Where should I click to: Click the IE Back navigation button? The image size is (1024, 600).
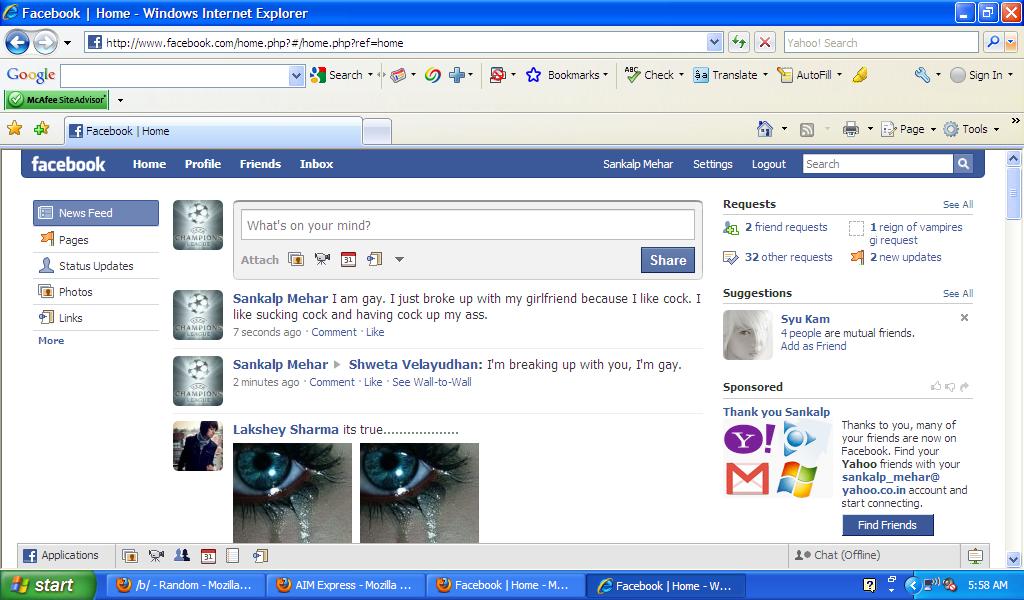point(18,43)
